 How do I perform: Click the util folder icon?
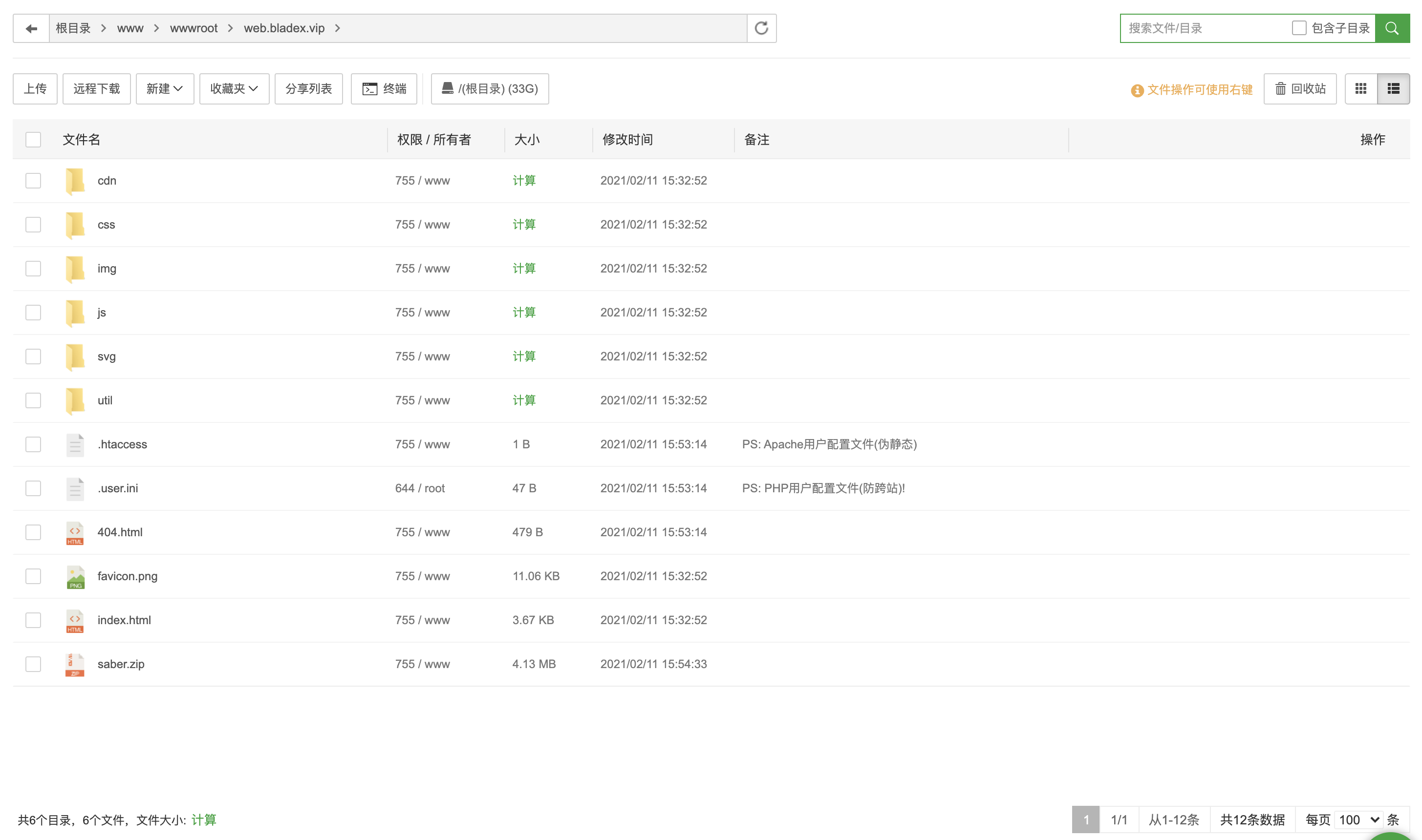[x=75, y=401]
